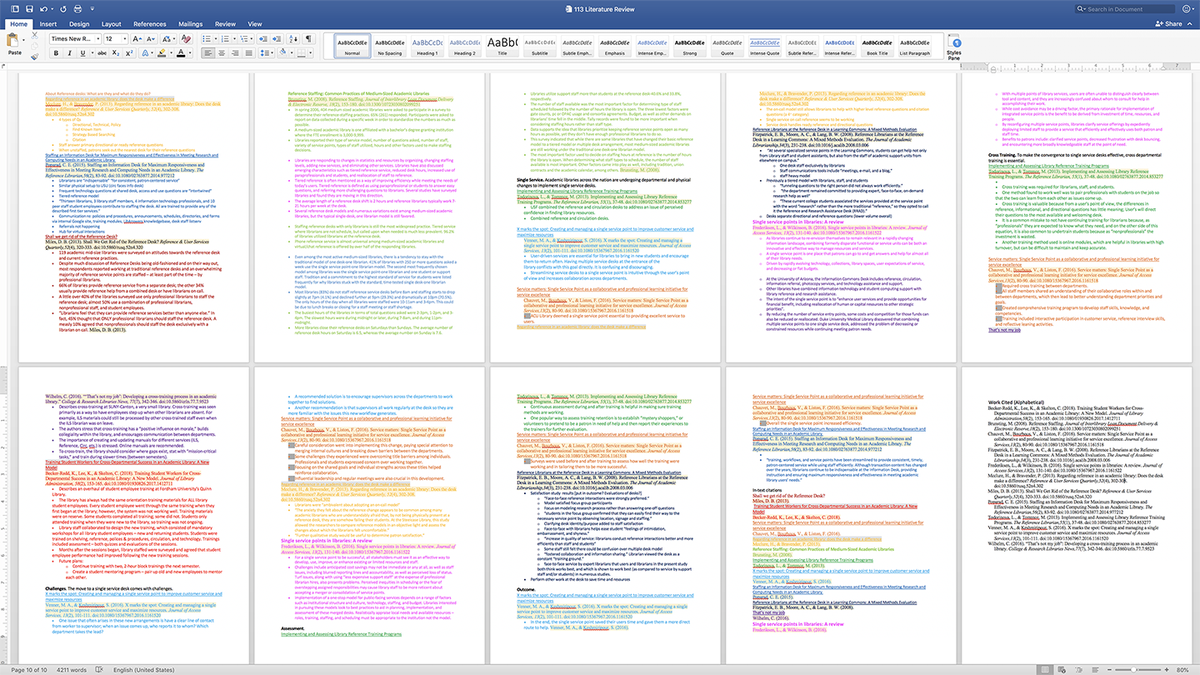
Task: Align the paragraph to the right
Action: coord(235,53)
